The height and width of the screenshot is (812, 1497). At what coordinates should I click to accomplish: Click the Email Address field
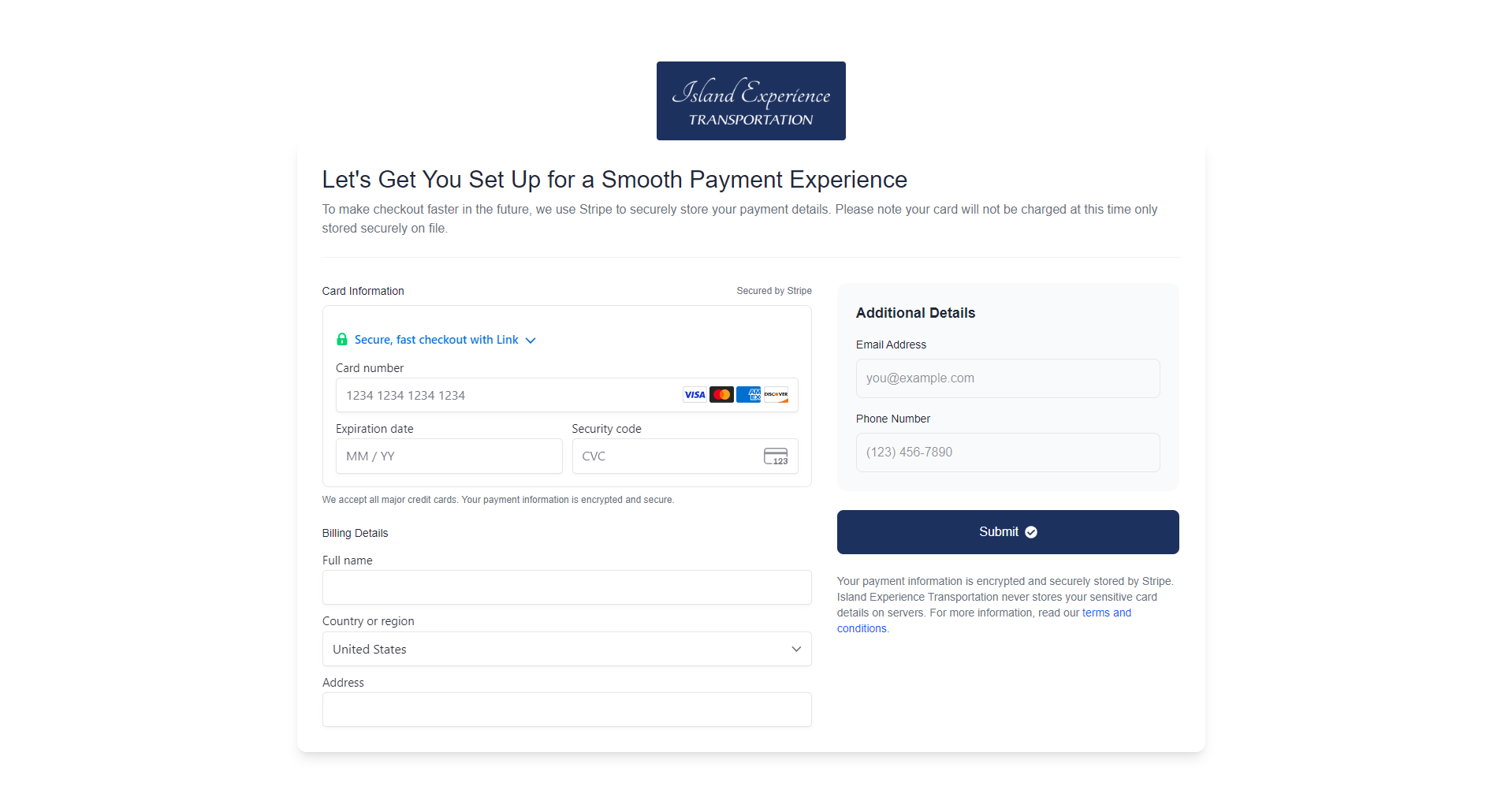1007,378
